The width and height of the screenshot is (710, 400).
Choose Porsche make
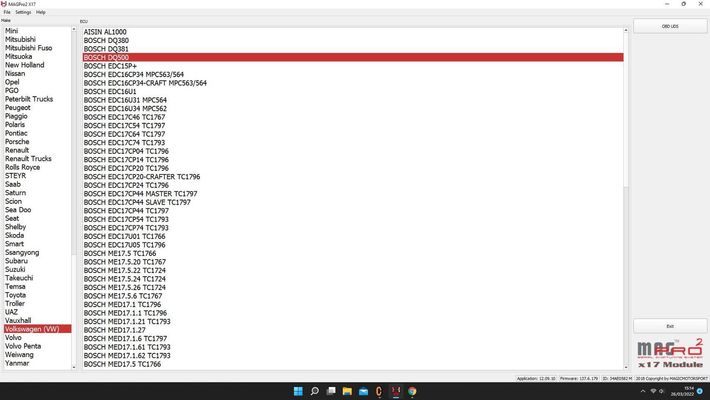coord(37,141)
